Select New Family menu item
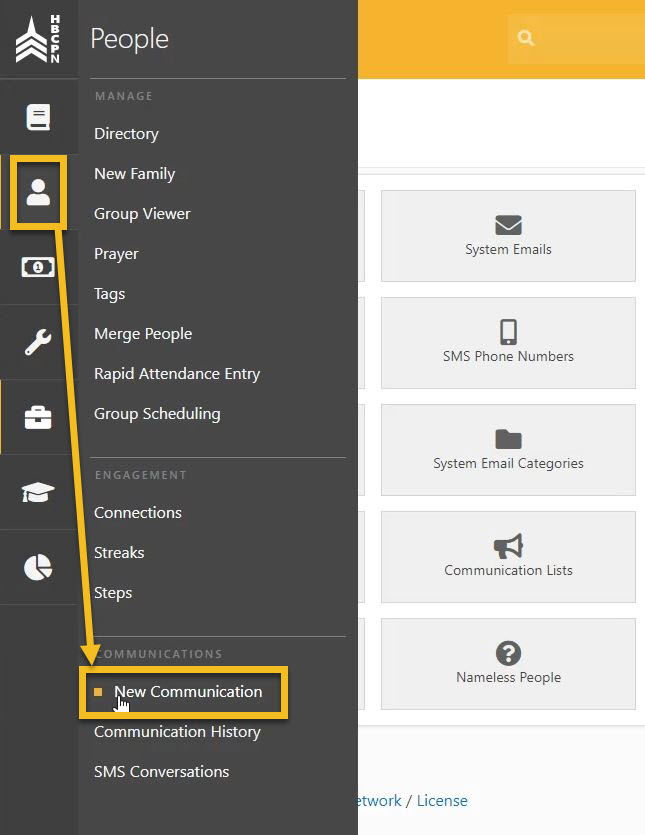The image size is (645, 835). (135, 174)
